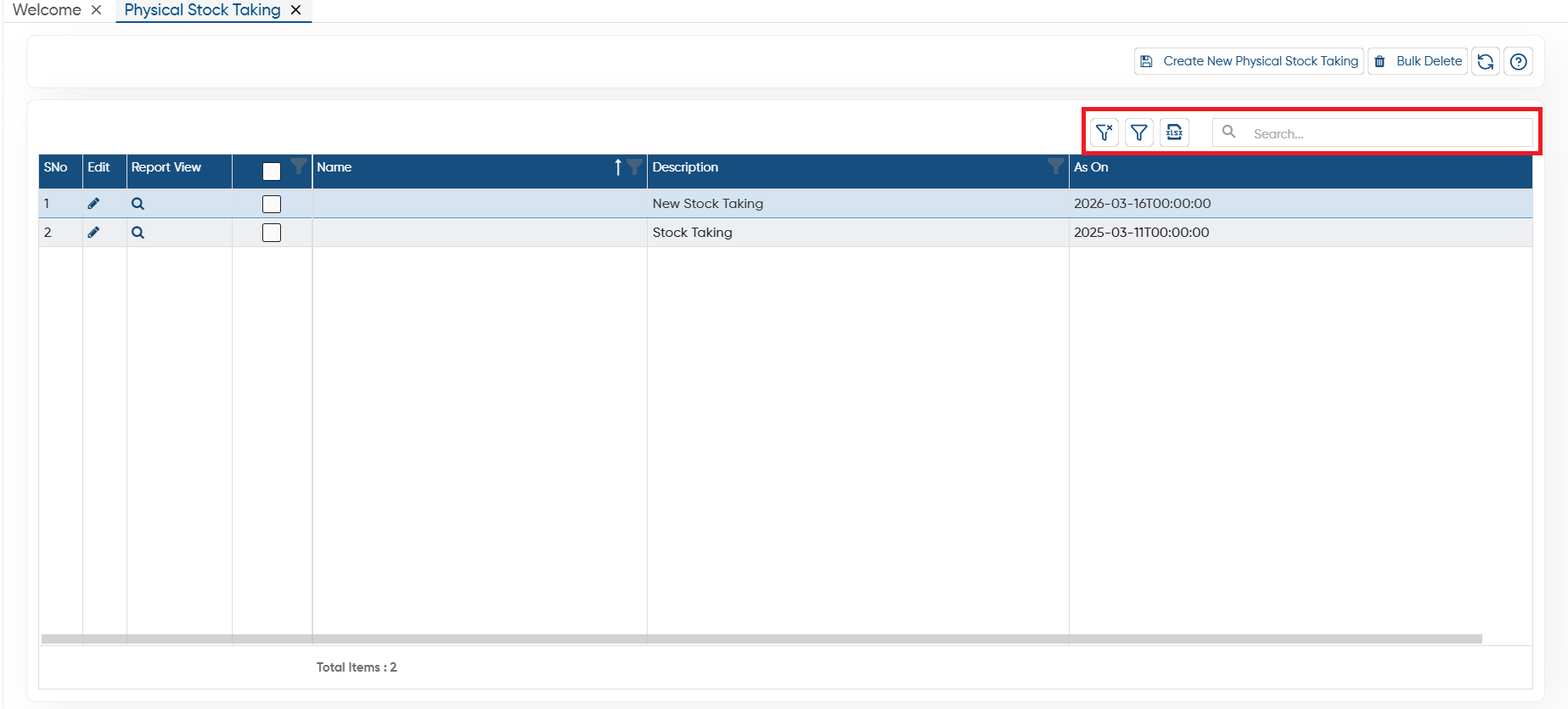This screenshot has height=709, width=1568.
Task: Export grid to XLSX file
Action: [1174, 132]
